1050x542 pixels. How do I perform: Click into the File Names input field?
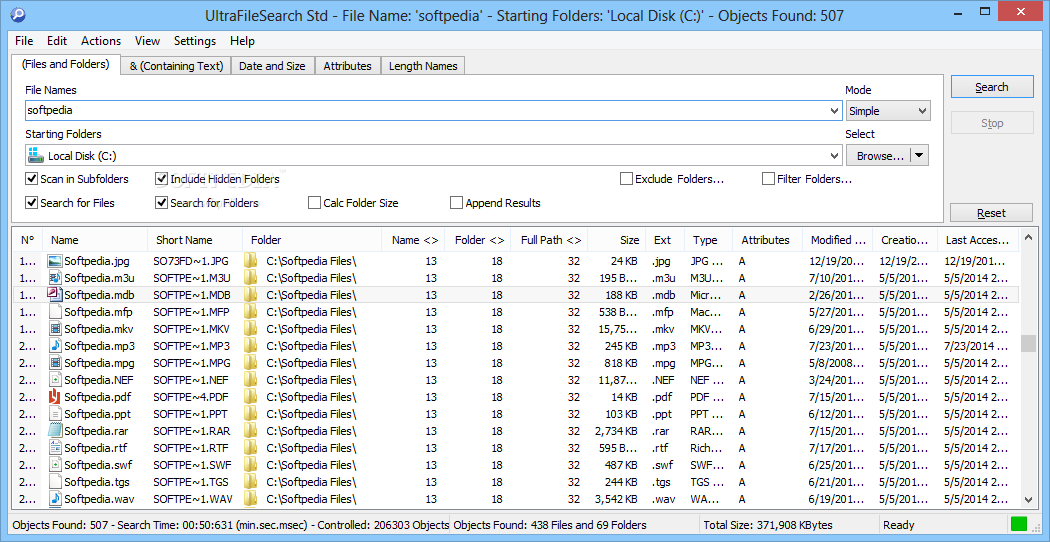point(427,111)
